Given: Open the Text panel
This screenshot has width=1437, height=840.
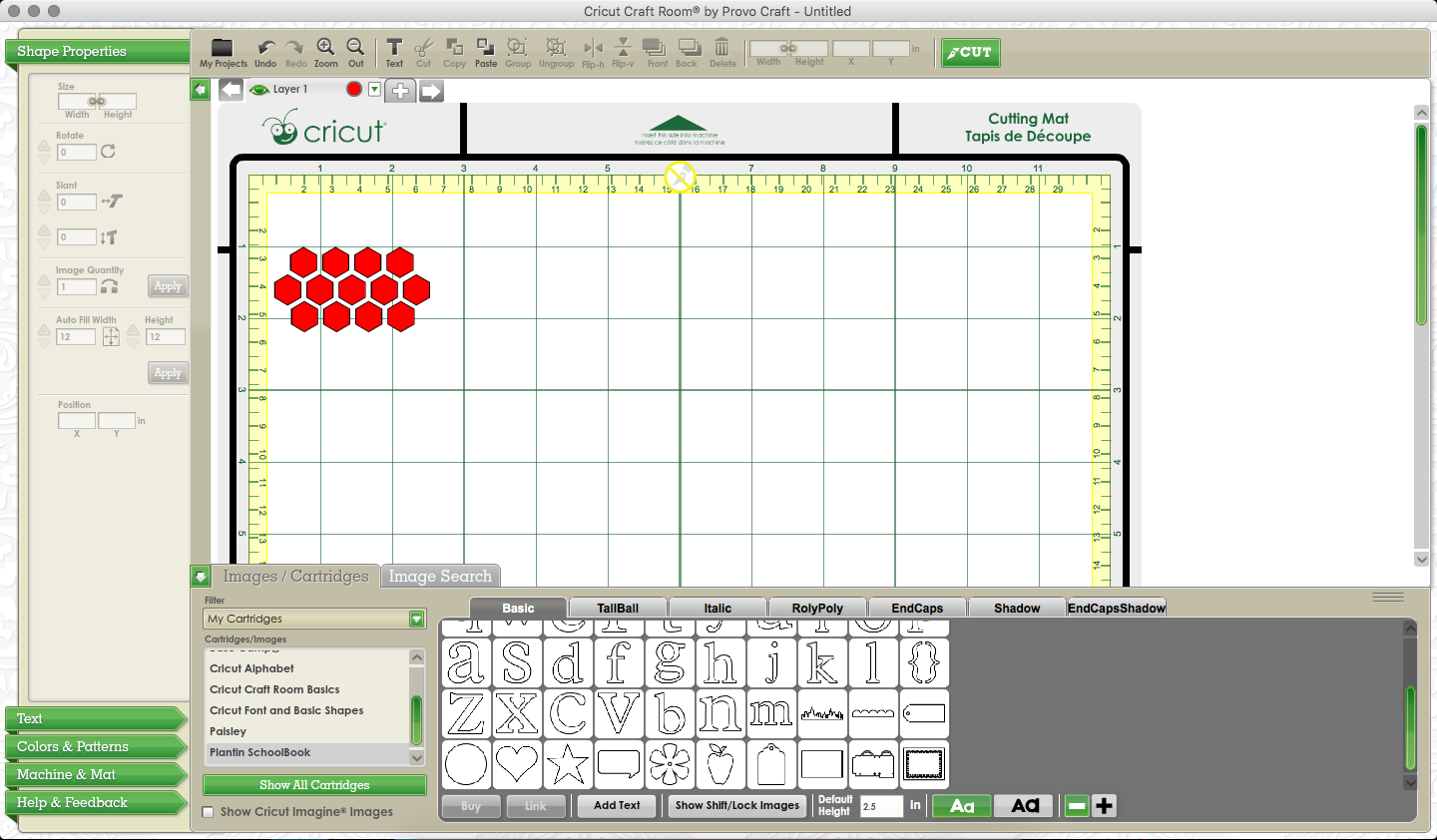Looking at the screenshot, I should coord(96,718).
